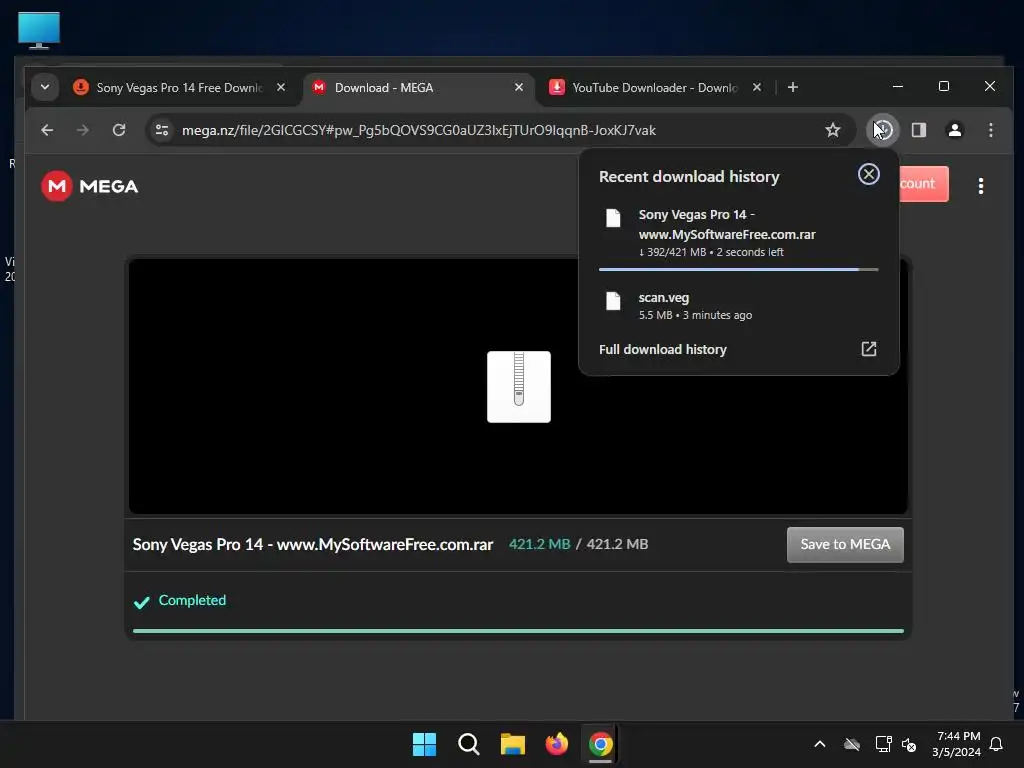The width and height of the screenshot is (1024, 768).
Task: Open network status tray icon
Action: [883, 744]
